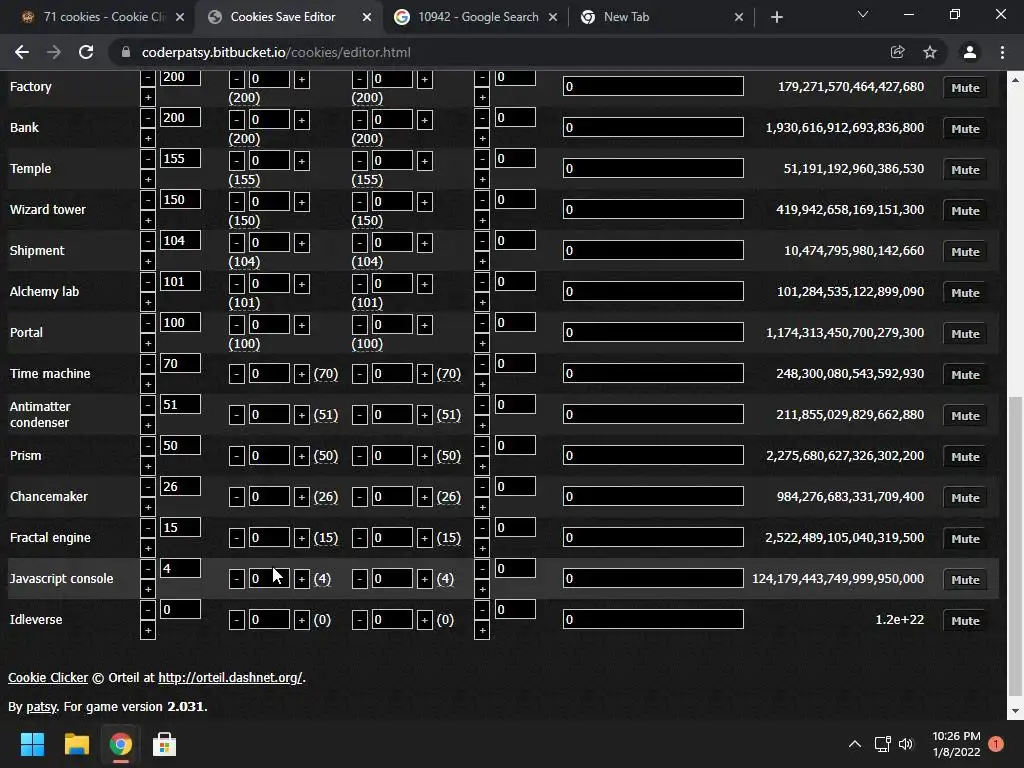Mute the Time machine building
Viewport: 1024px width, 768px height.
965,375
